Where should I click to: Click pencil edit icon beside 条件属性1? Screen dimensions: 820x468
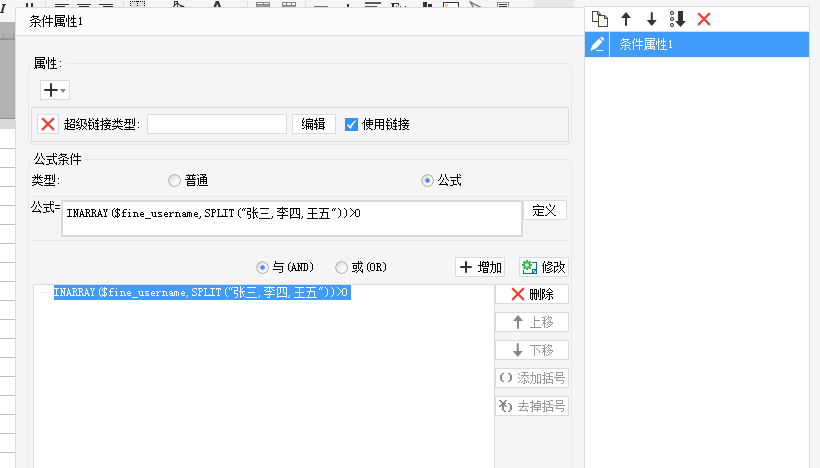(597, 44)
